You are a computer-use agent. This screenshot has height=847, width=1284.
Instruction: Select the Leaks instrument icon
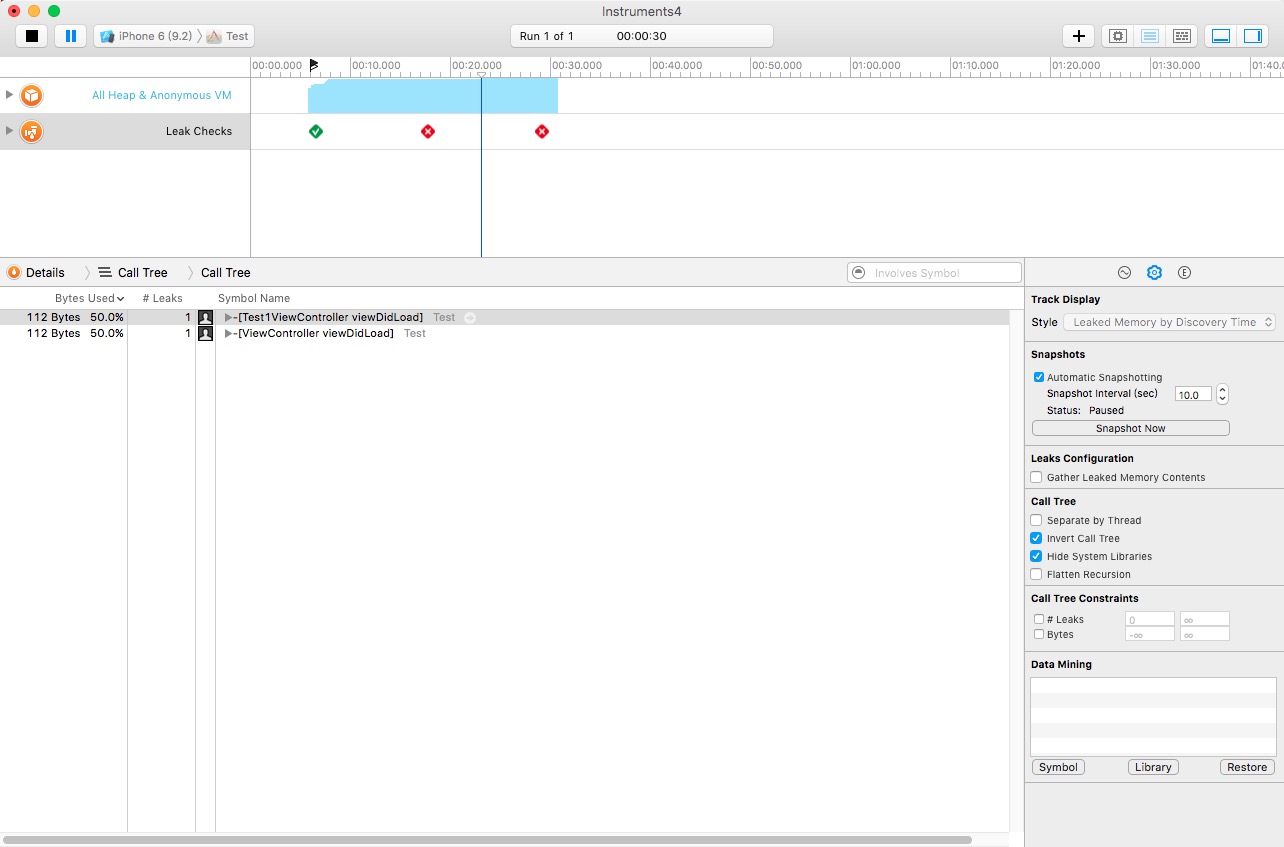point(32,131)
